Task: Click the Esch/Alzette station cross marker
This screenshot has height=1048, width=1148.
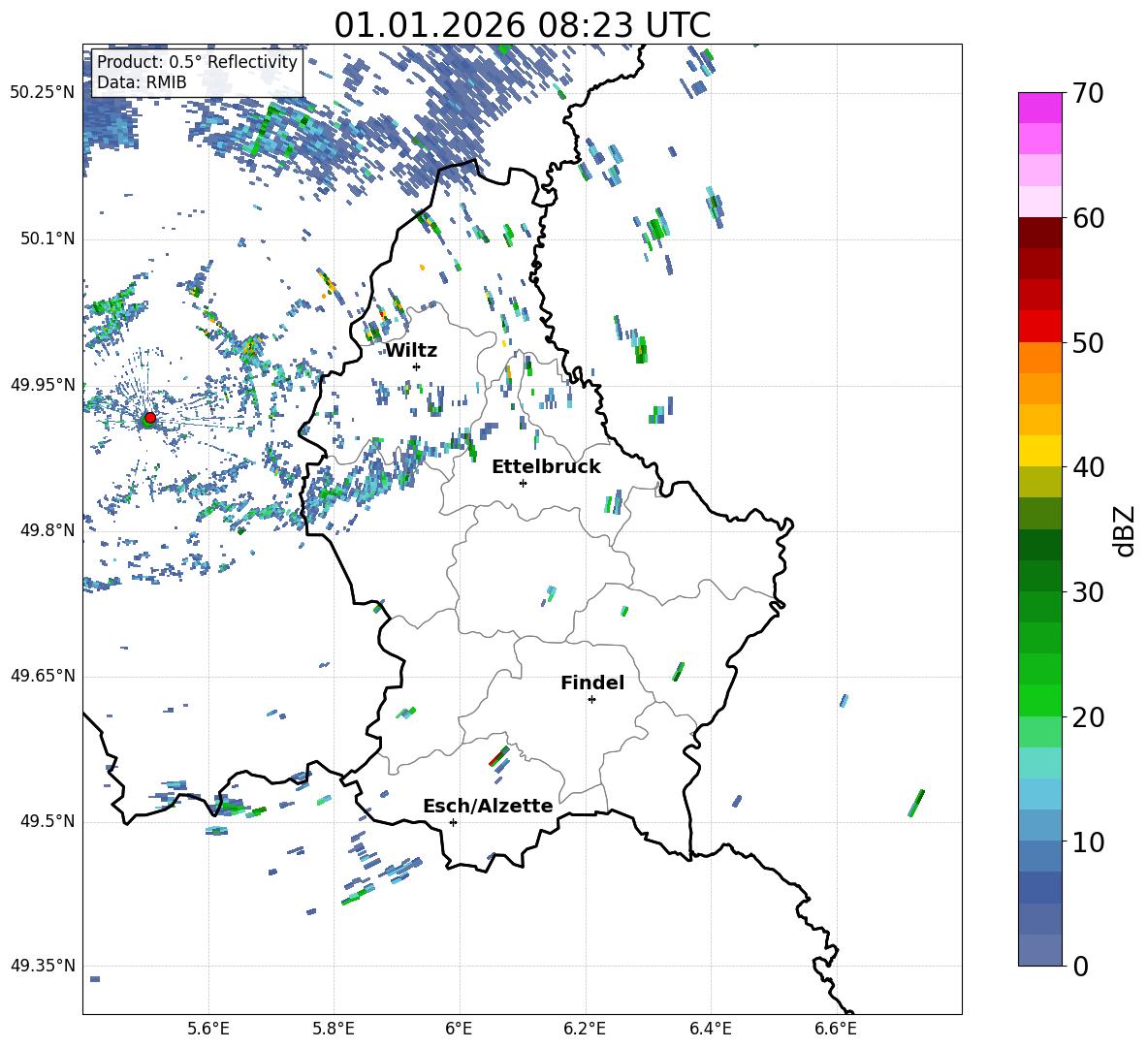Action: click(453, 822)
